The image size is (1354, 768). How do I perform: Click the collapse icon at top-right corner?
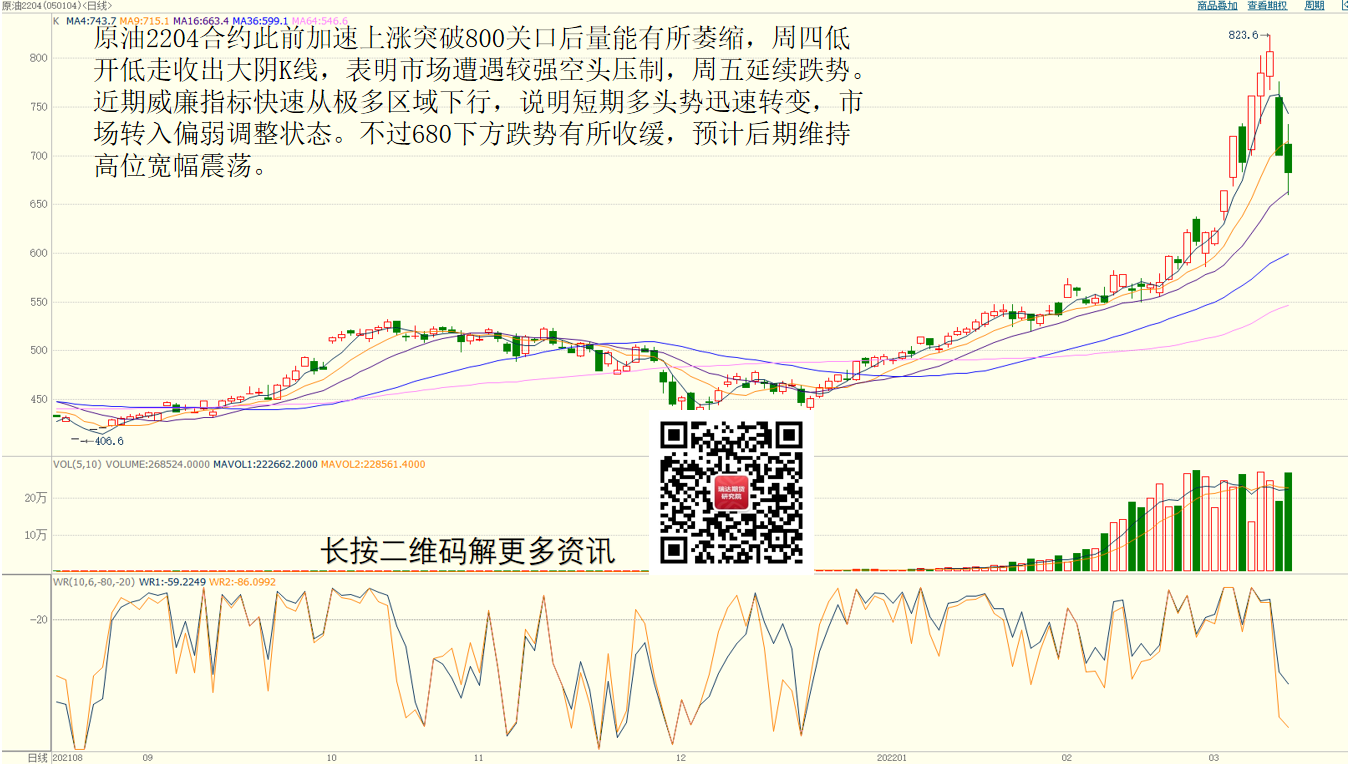tap(1346, 6)
